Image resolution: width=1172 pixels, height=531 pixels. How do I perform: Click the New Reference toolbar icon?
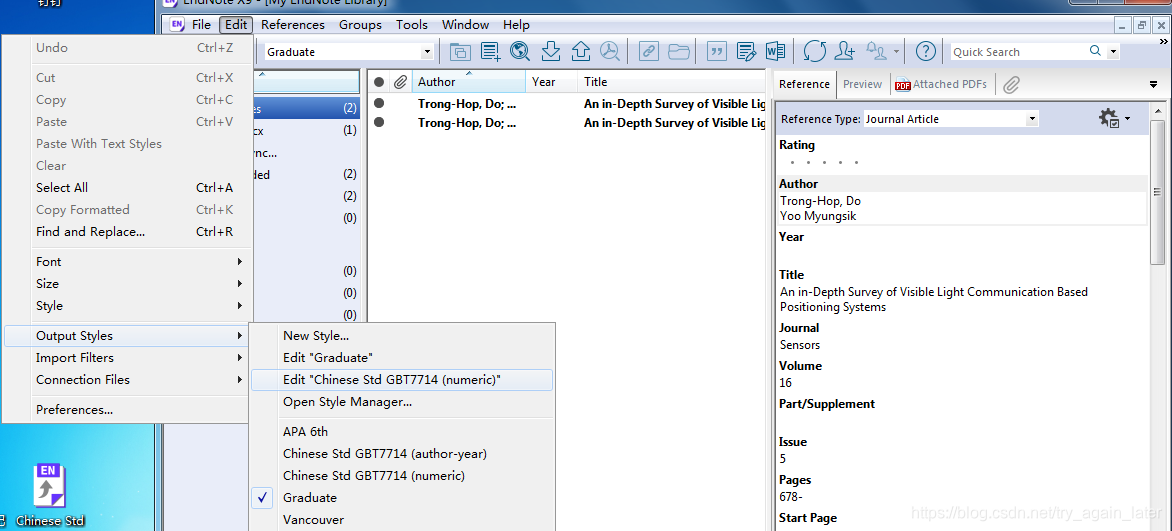point(490,52)
